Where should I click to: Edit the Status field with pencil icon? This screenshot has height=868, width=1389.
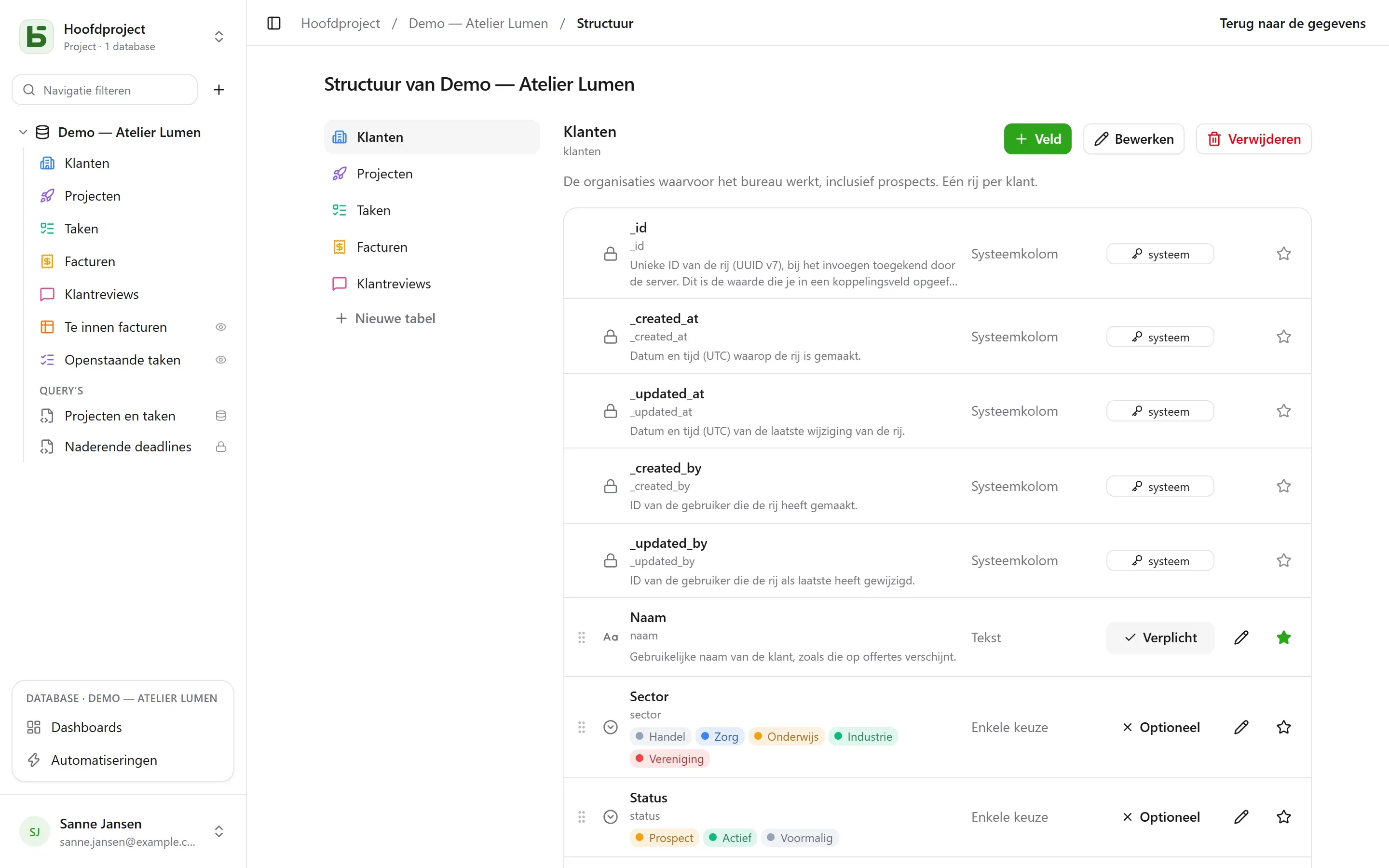[x=1241, y=817]
